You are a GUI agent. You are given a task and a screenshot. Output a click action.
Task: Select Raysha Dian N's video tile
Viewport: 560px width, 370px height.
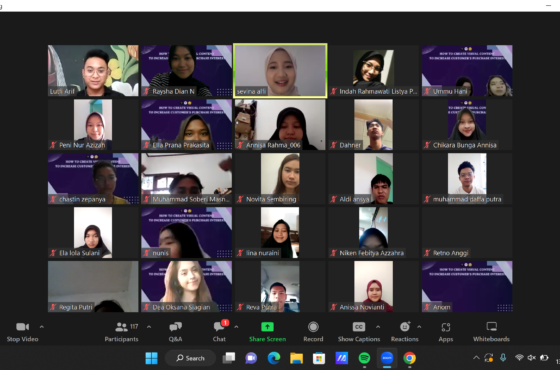(x=186, y=70)
